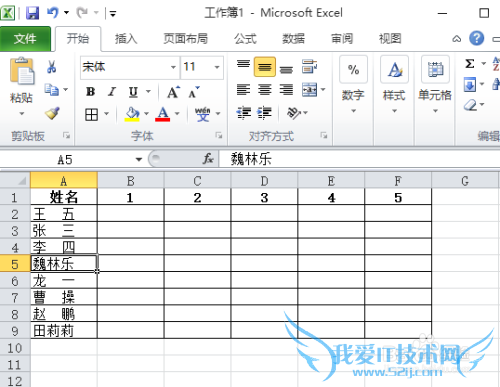The image size is (500, 387).
Task: Increase font size with large A icon
Action: point(174,92)
